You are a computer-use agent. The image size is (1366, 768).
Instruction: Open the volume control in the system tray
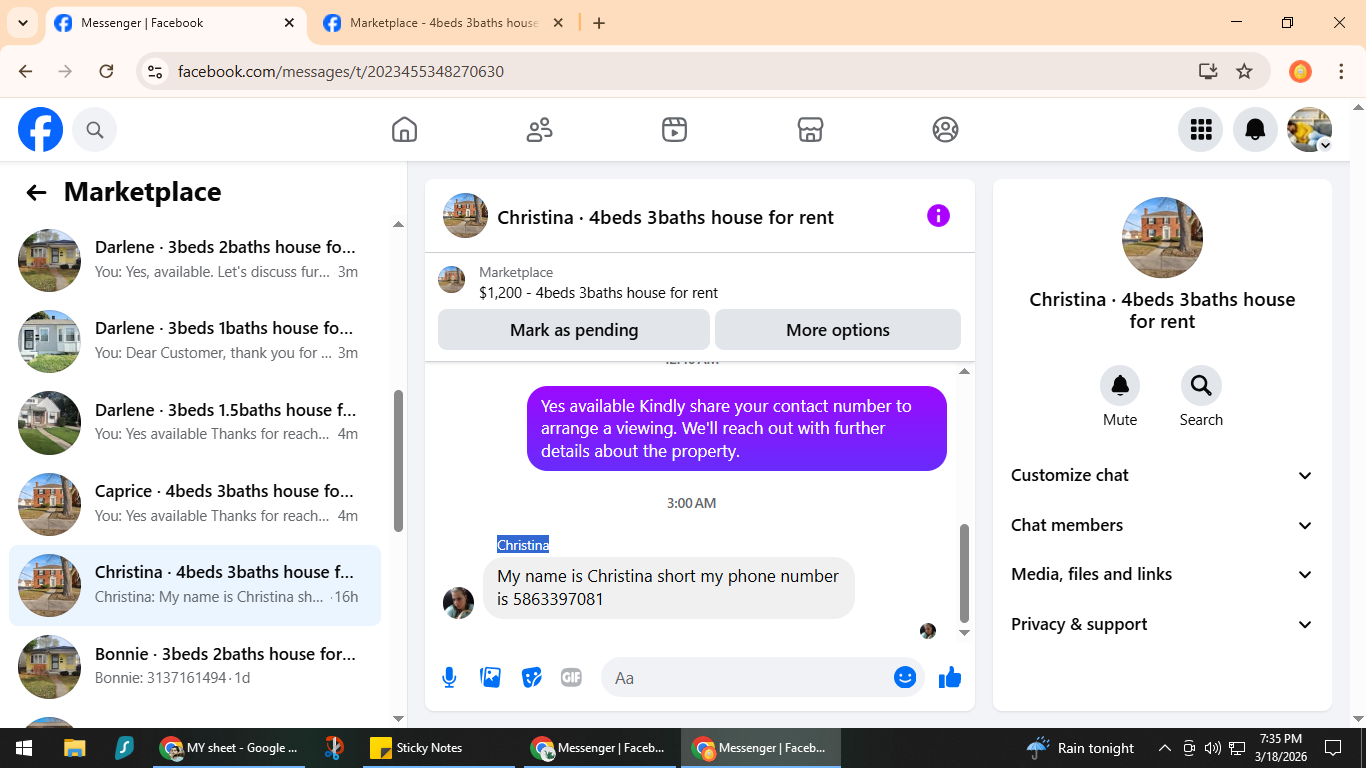[x=1212, y=748]
